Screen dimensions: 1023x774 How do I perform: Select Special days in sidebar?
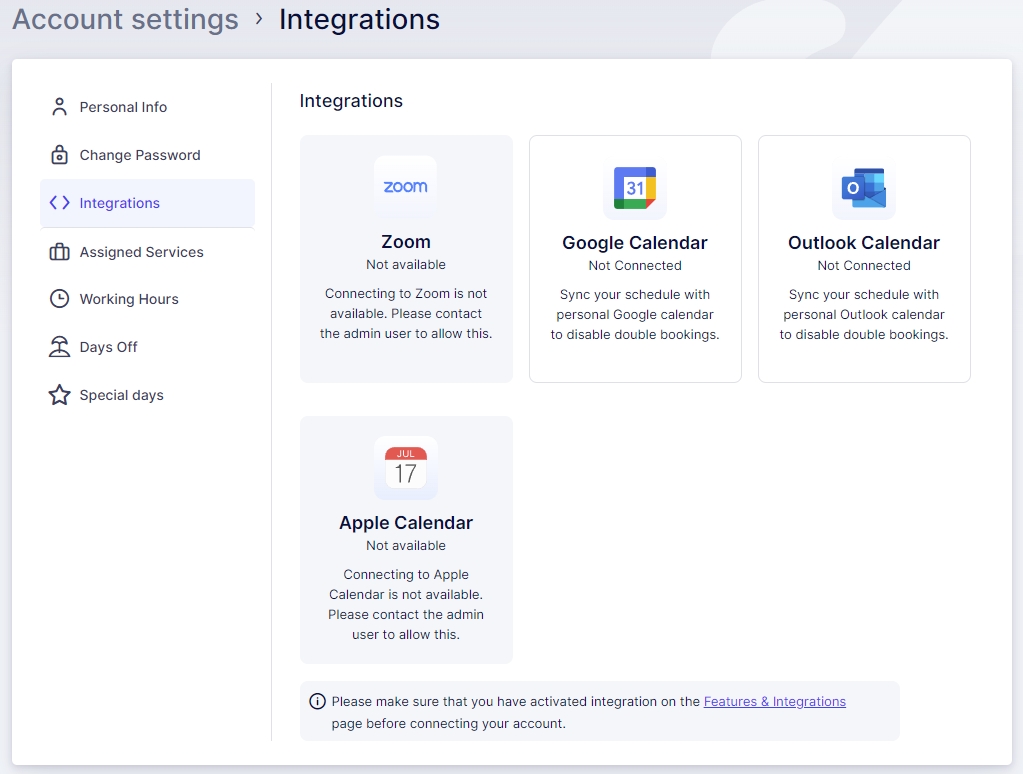pos(121,395)
